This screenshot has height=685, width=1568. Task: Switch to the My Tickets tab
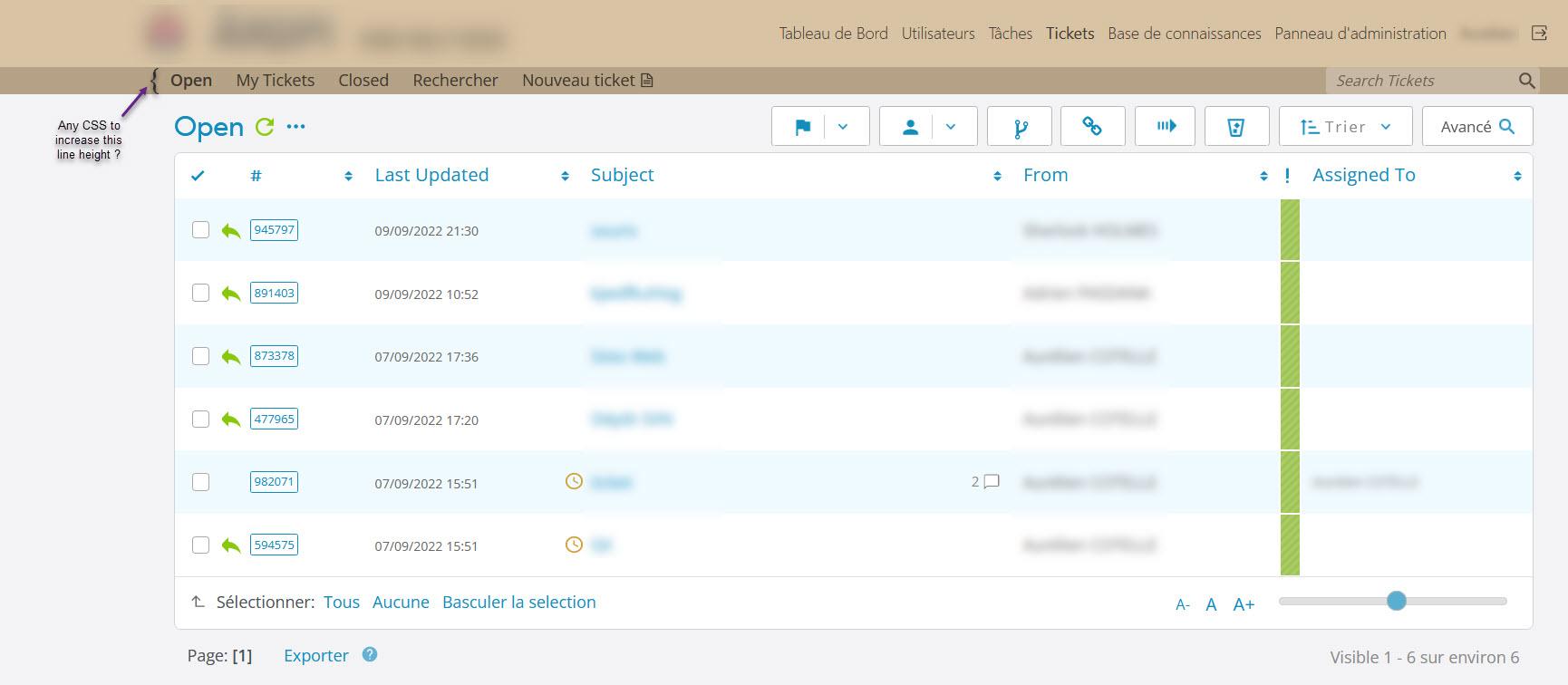(x=275, y=81)
